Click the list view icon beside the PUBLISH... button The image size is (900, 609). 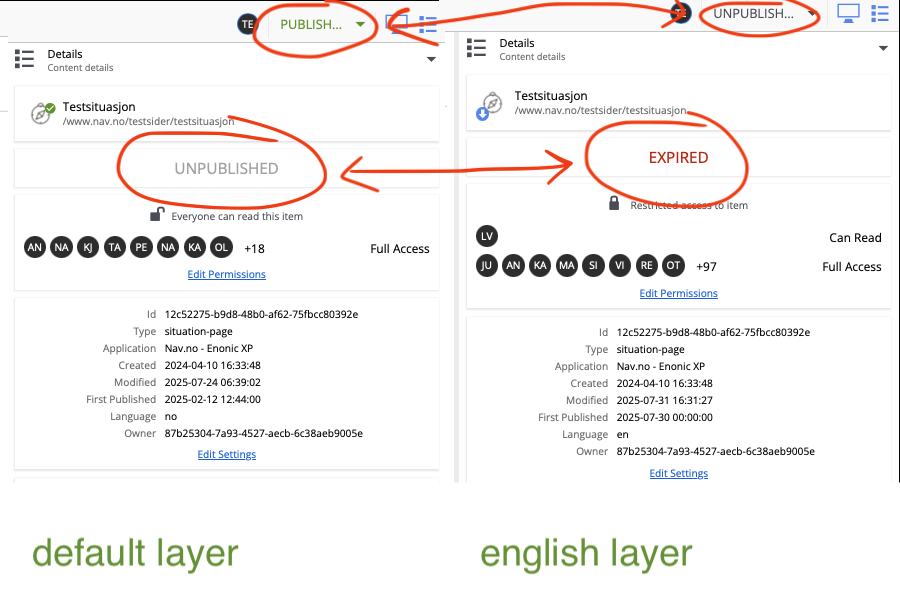[428, 24]
